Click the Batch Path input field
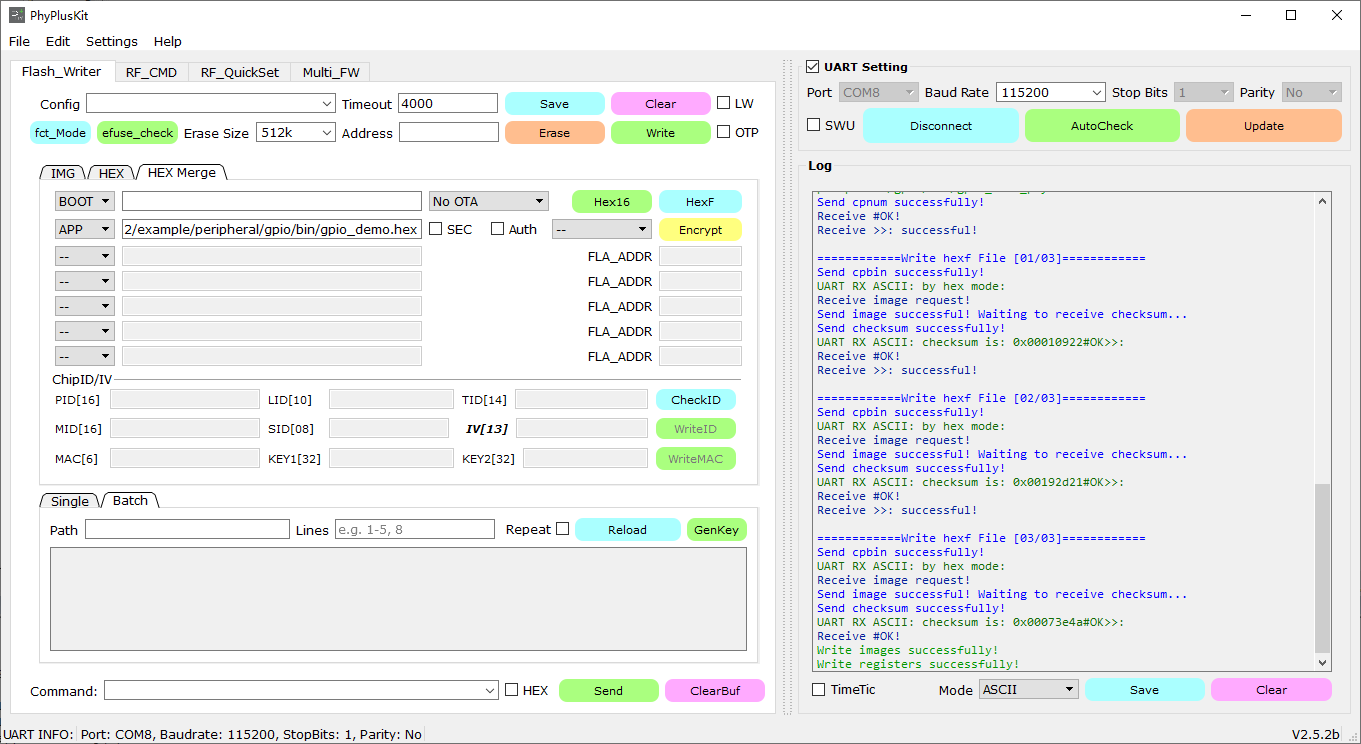Screen dimensions: 1361x744 point(187,529)
